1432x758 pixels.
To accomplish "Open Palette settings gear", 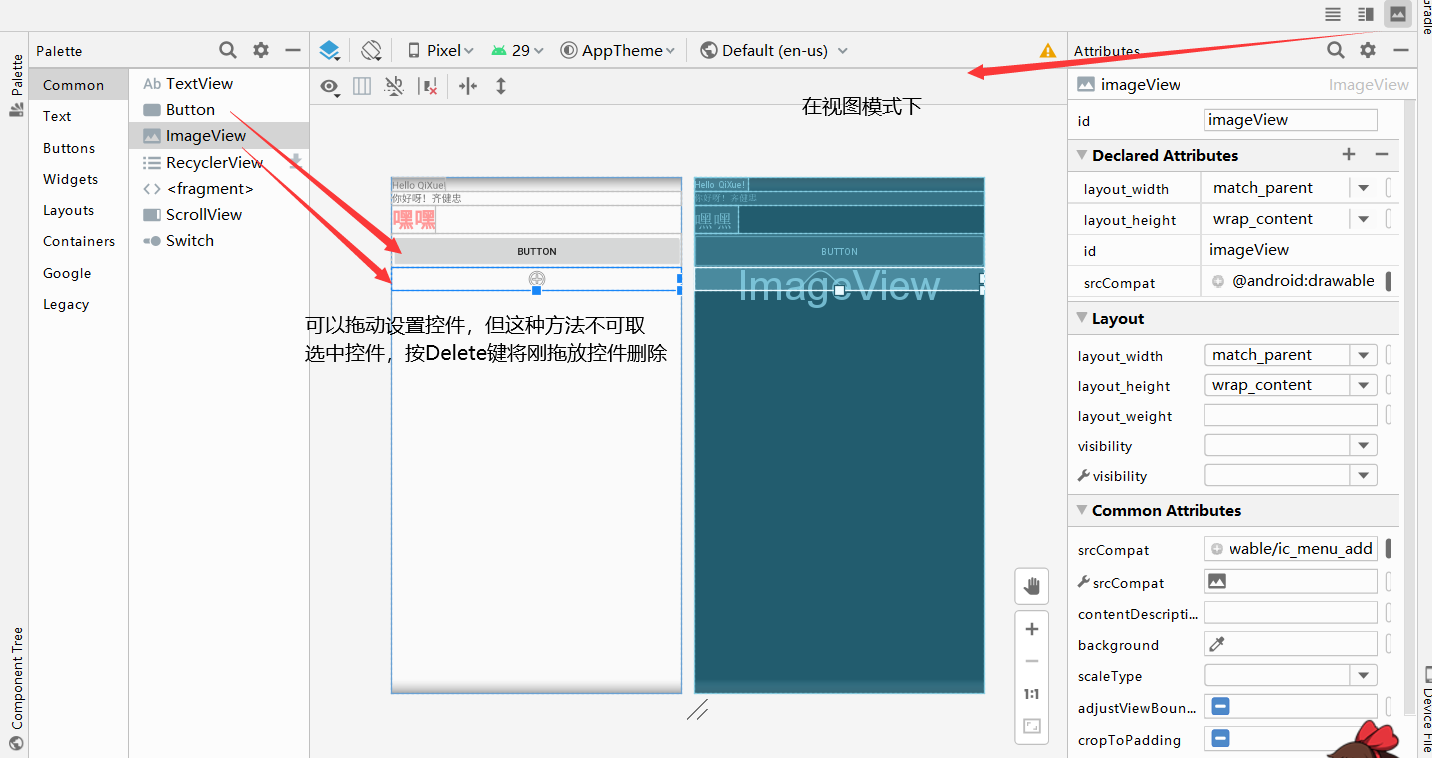I will (261, 50).
